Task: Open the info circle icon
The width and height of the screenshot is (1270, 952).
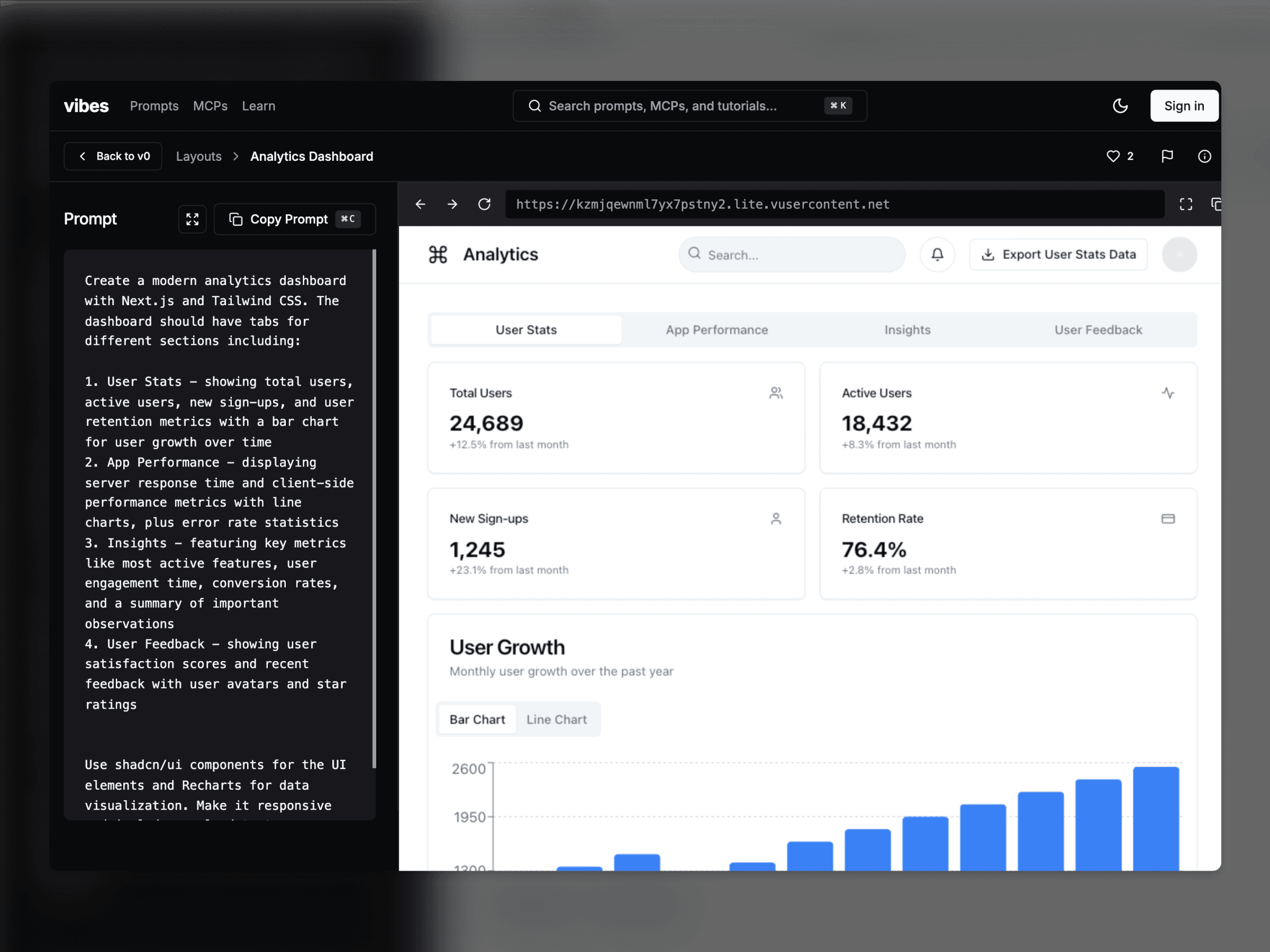Action: [x=1204, y=156]
